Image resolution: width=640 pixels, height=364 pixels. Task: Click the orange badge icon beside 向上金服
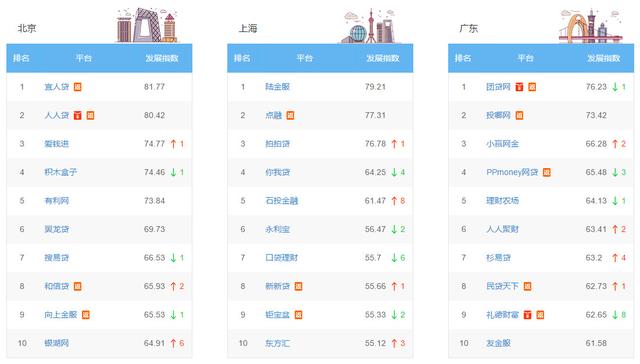click(x=86, y=315)
